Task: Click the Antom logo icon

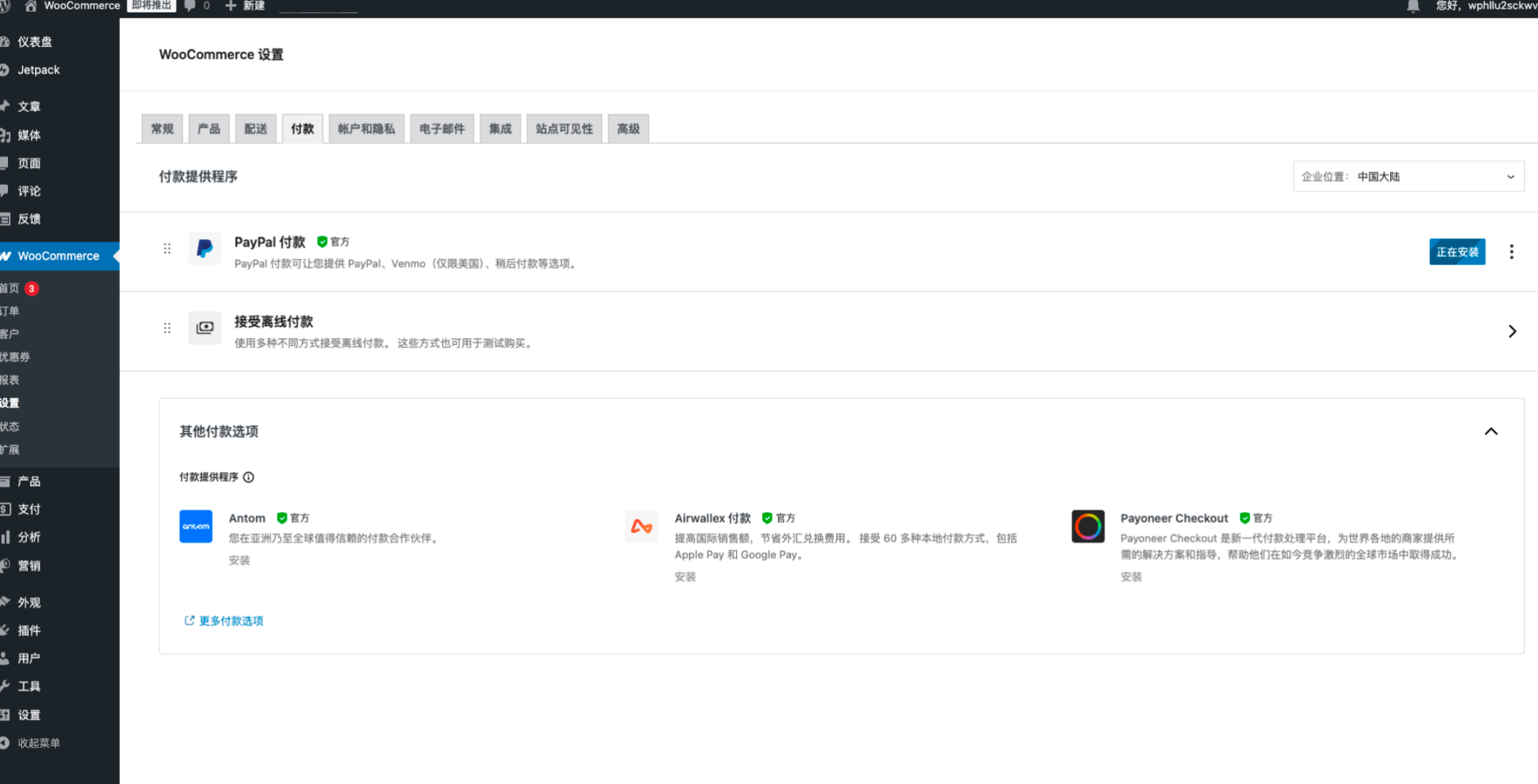Action: click(196, 527)
